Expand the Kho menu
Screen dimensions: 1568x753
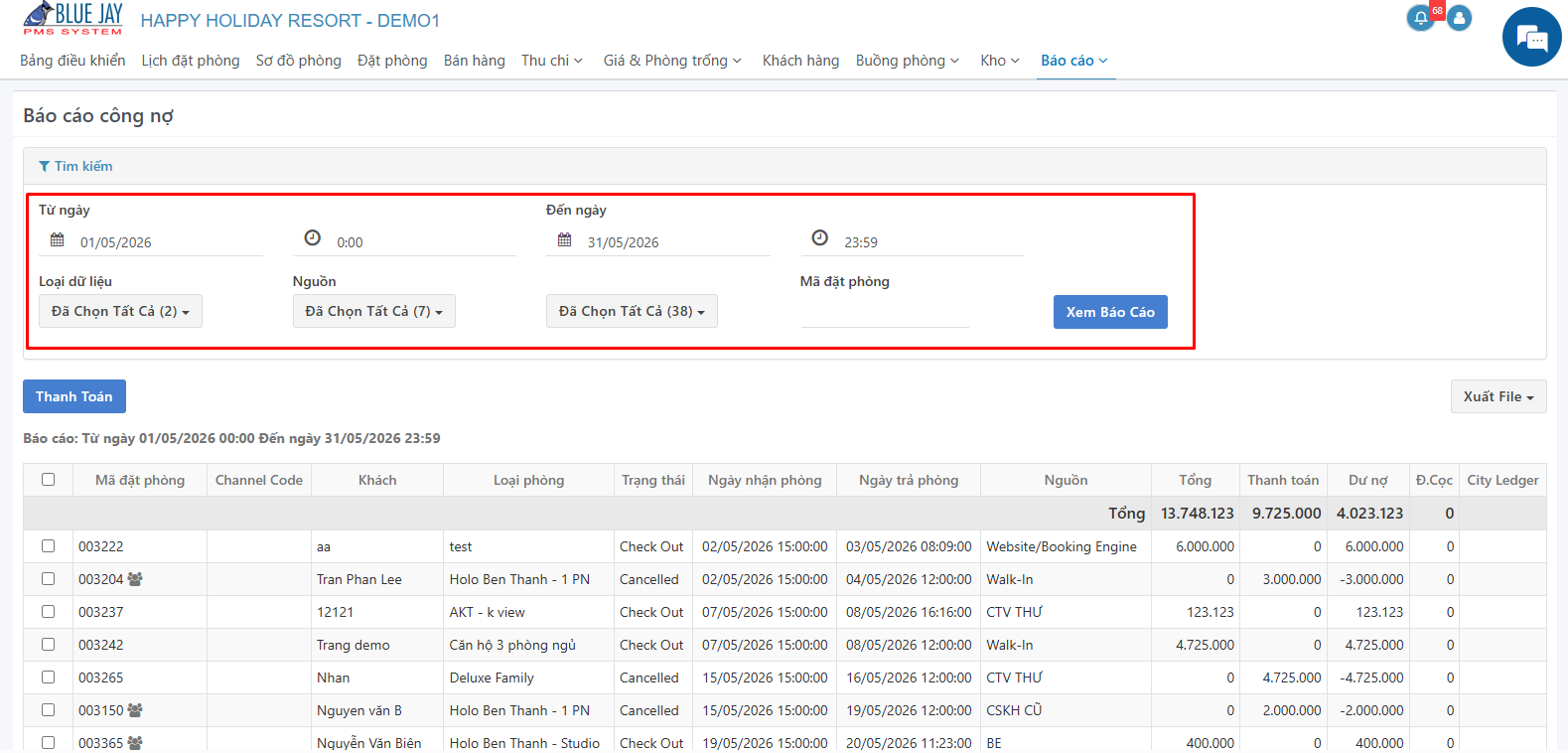1000,61
